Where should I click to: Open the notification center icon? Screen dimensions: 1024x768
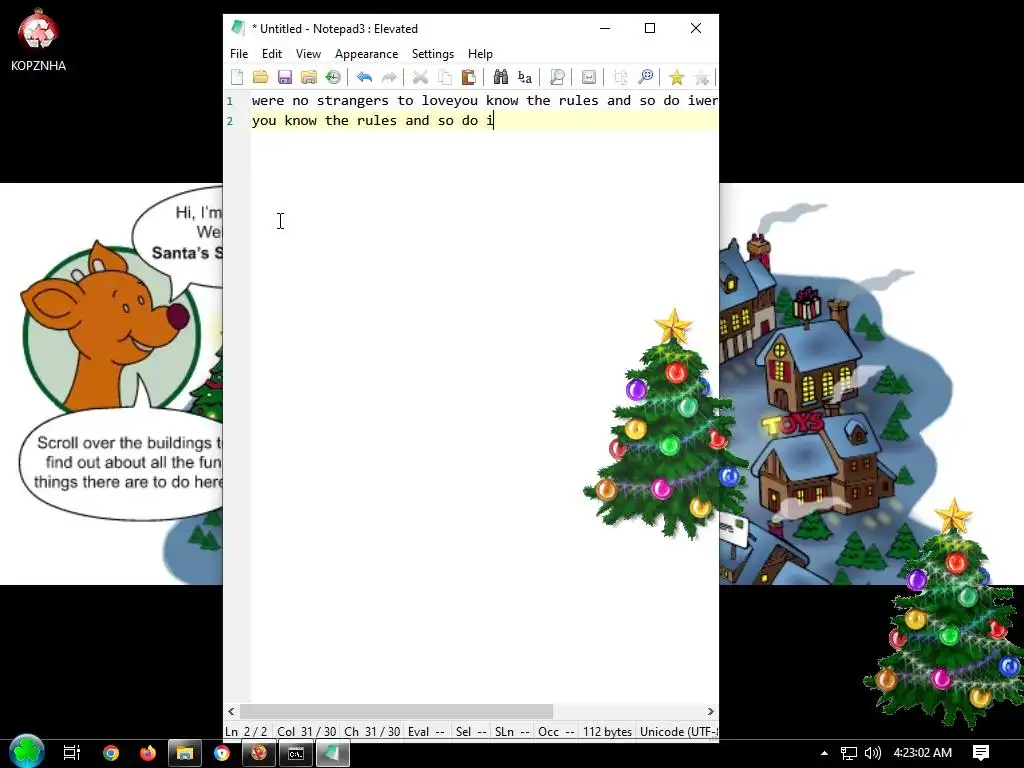click(x=981, y=753)
